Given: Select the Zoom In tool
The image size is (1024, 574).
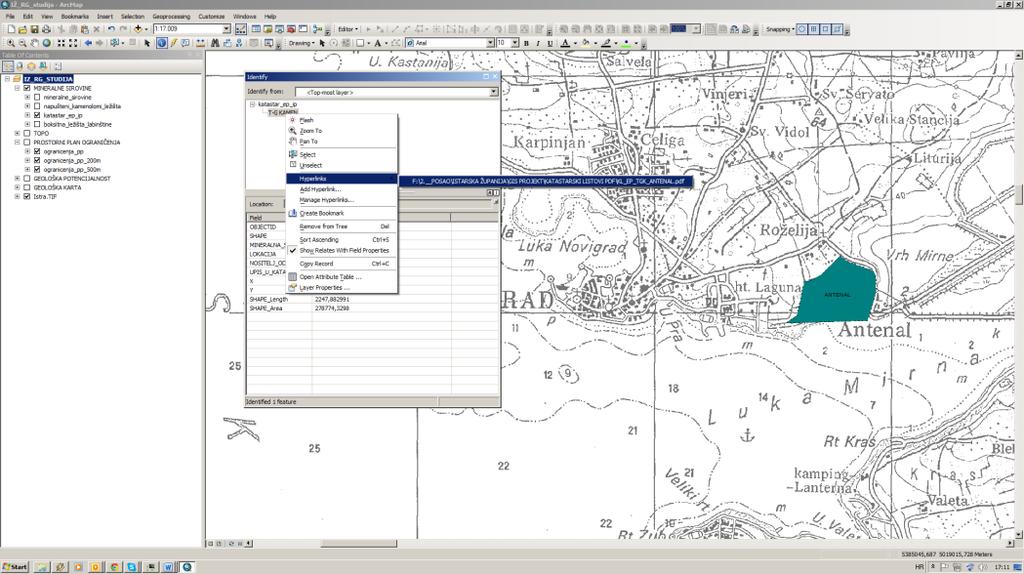Looking at the screenshot, I should (10, 43).
